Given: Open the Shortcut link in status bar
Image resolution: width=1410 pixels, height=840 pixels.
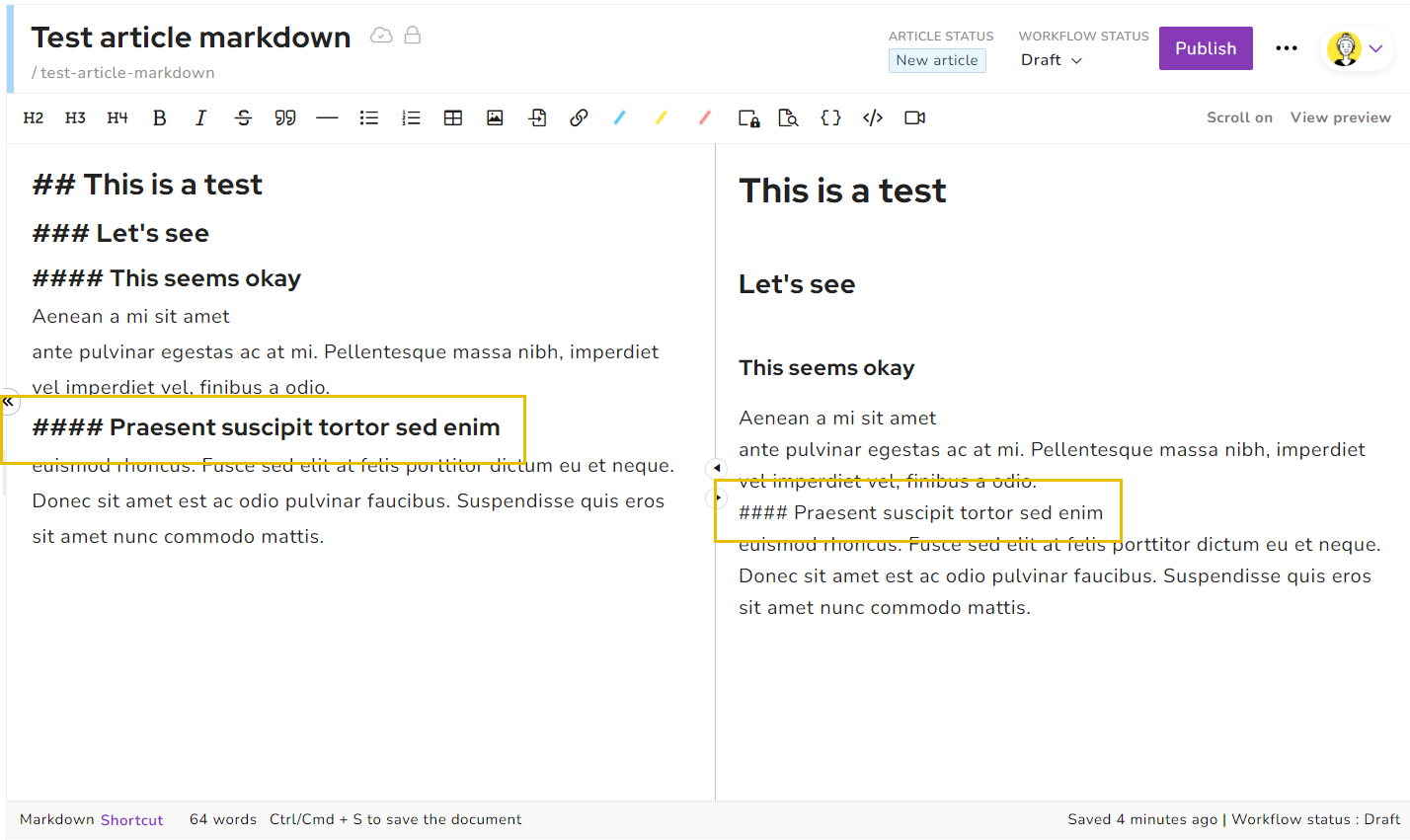Looking at the screenshot, I should (x=131, y=820).
